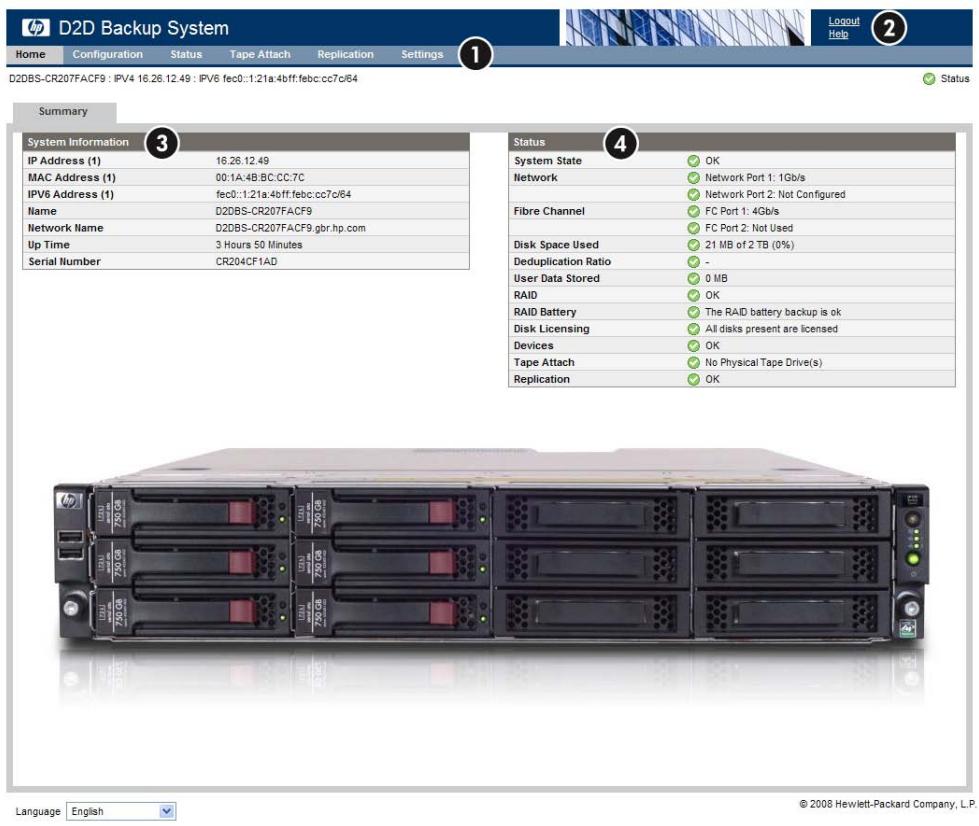The image size is (979, 826).
Task: Click the Status text link at top right
Action: [x=955, y=79]
